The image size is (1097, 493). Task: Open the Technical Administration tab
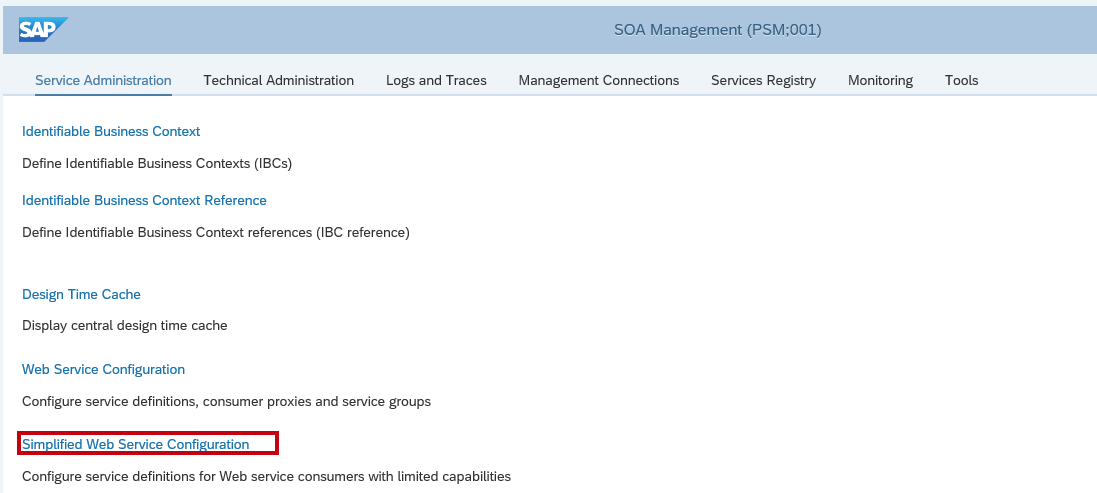pyautogui.click(x=278, y=80)
